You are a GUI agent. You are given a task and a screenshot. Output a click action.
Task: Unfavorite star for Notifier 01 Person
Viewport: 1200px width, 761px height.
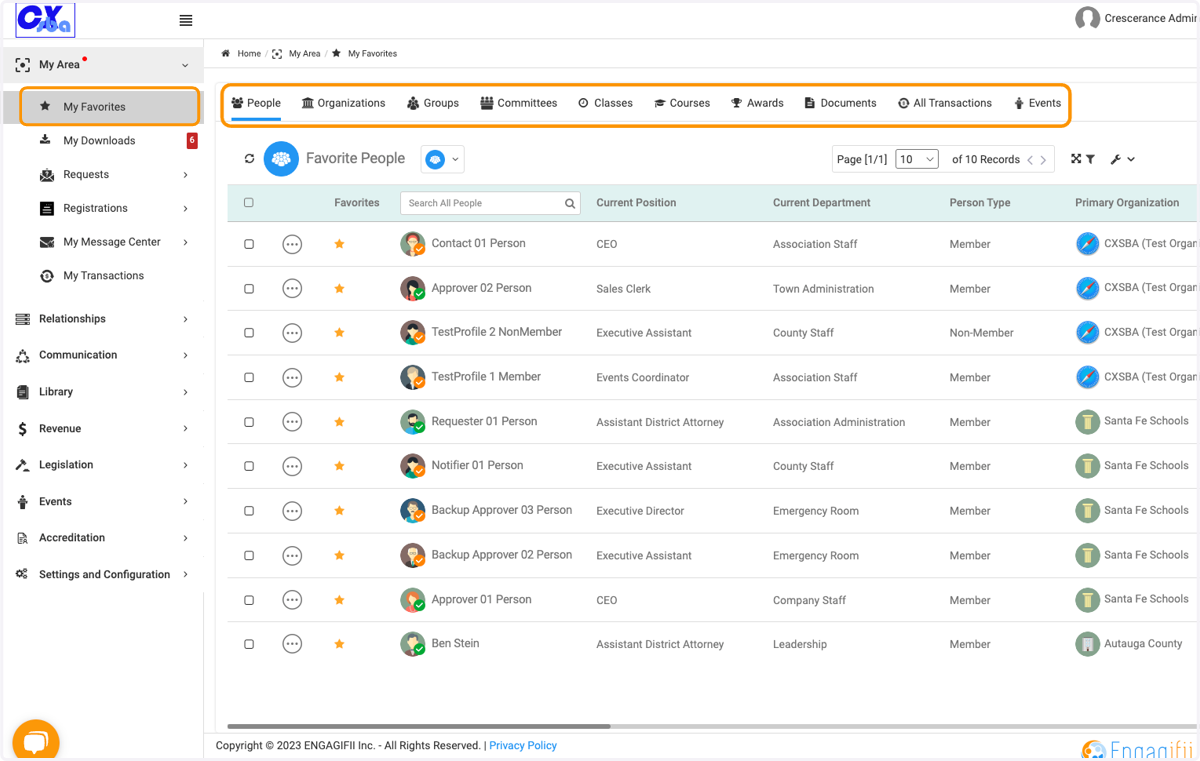[x=340, y=466]
